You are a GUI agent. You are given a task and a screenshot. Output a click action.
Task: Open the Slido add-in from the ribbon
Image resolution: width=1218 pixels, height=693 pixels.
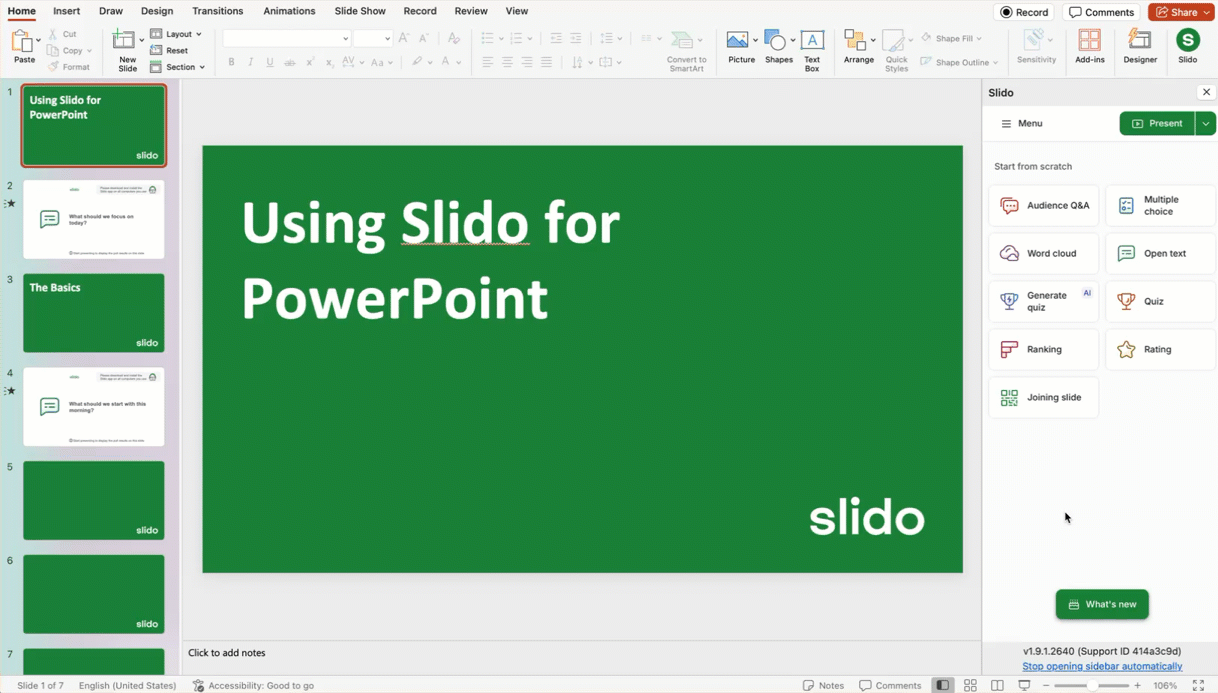tap(1187, 46)
